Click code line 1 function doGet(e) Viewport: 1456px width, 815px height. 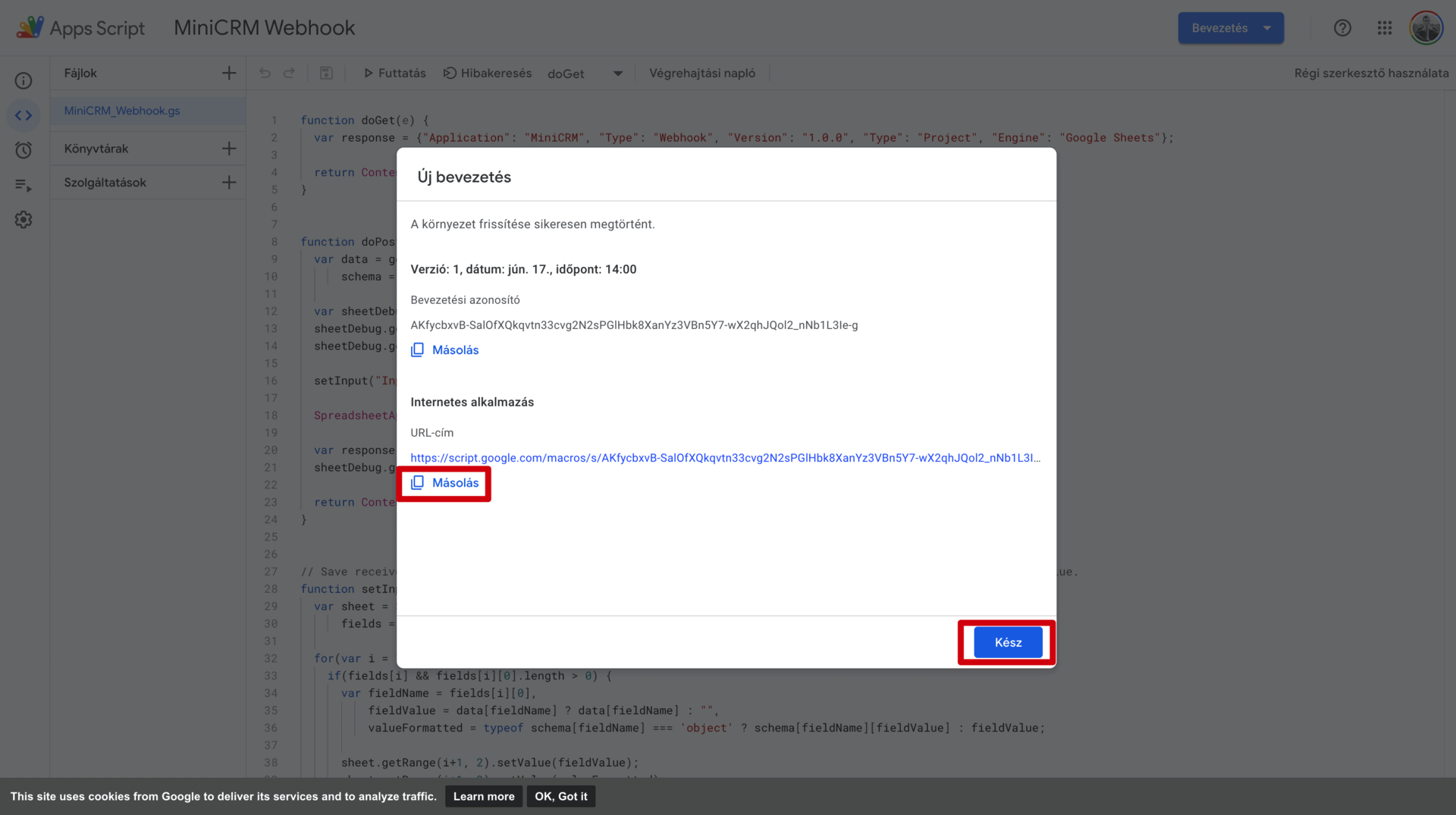coord(365,120)
